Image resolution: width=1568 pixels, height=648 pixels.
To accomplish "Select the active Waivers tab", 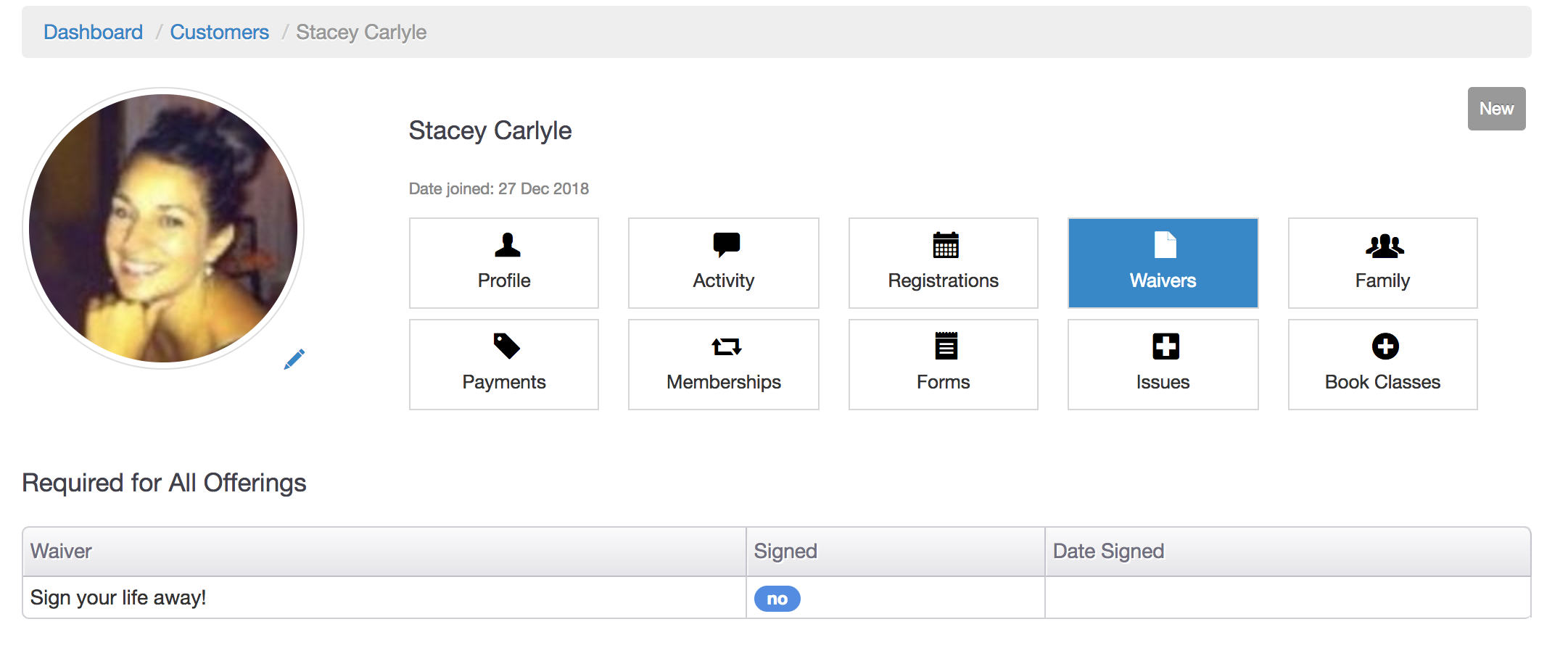I will pyautogui.click(x=1163, y=263).
